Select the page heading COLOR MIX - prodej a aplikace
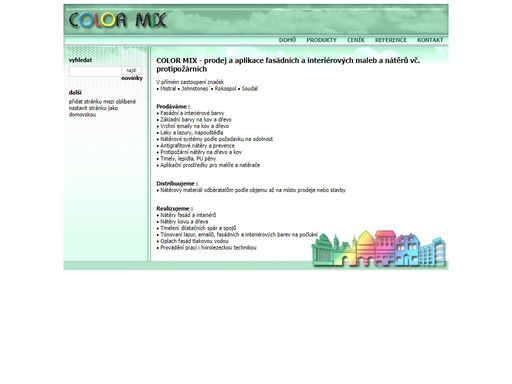This screenshot has height=384, width=512. (x=288, y=65)
